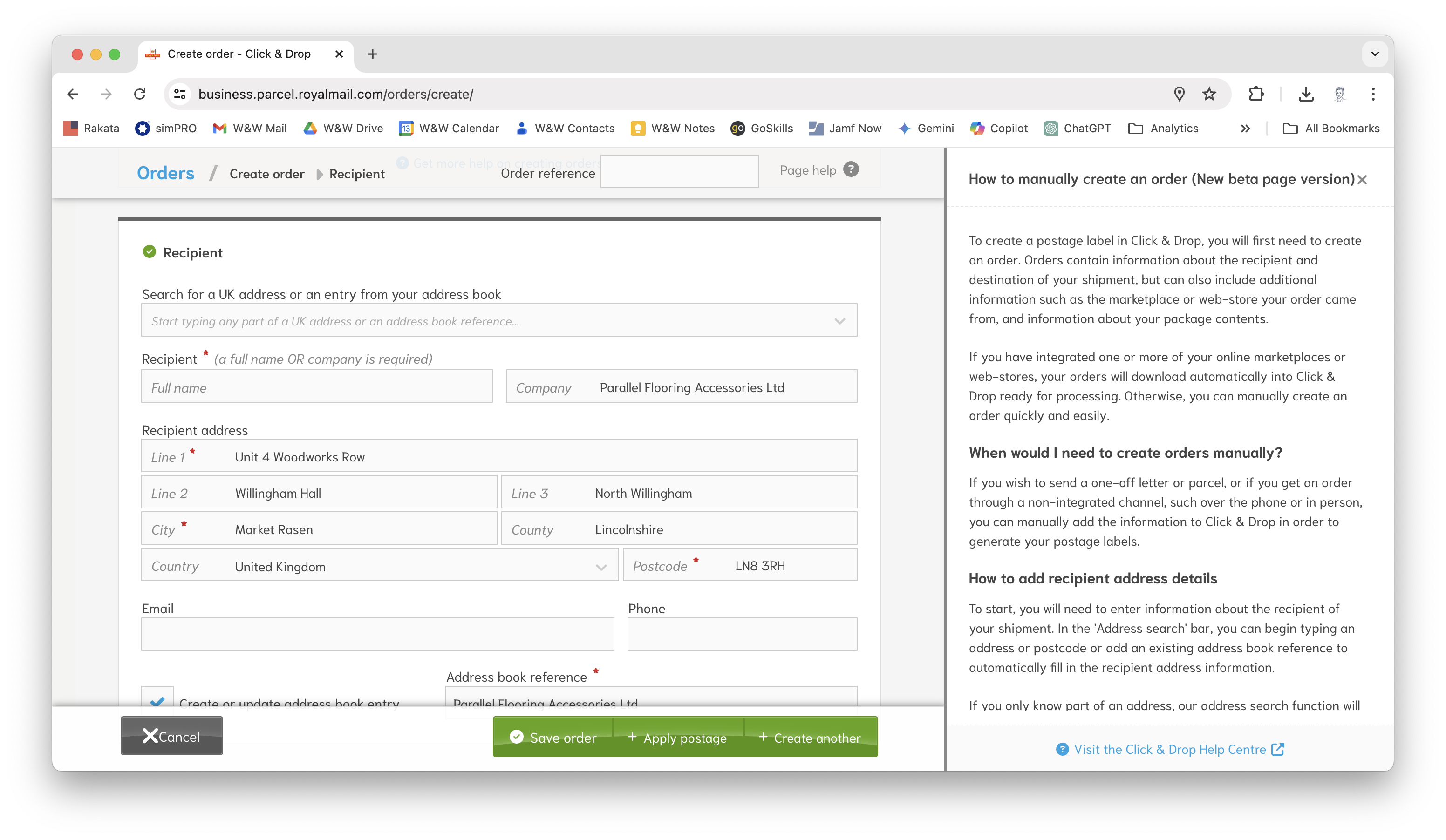
Task: Click the Apply postage button
Action: (x=678, y=738)
